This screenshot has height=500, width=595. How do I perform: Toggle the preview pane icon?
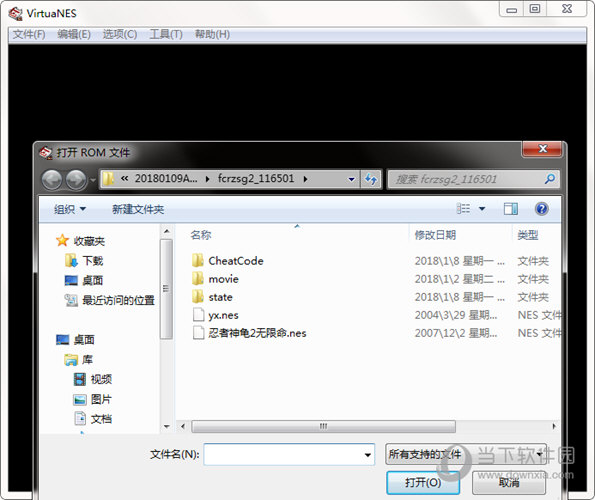click(x=510, y=209)
